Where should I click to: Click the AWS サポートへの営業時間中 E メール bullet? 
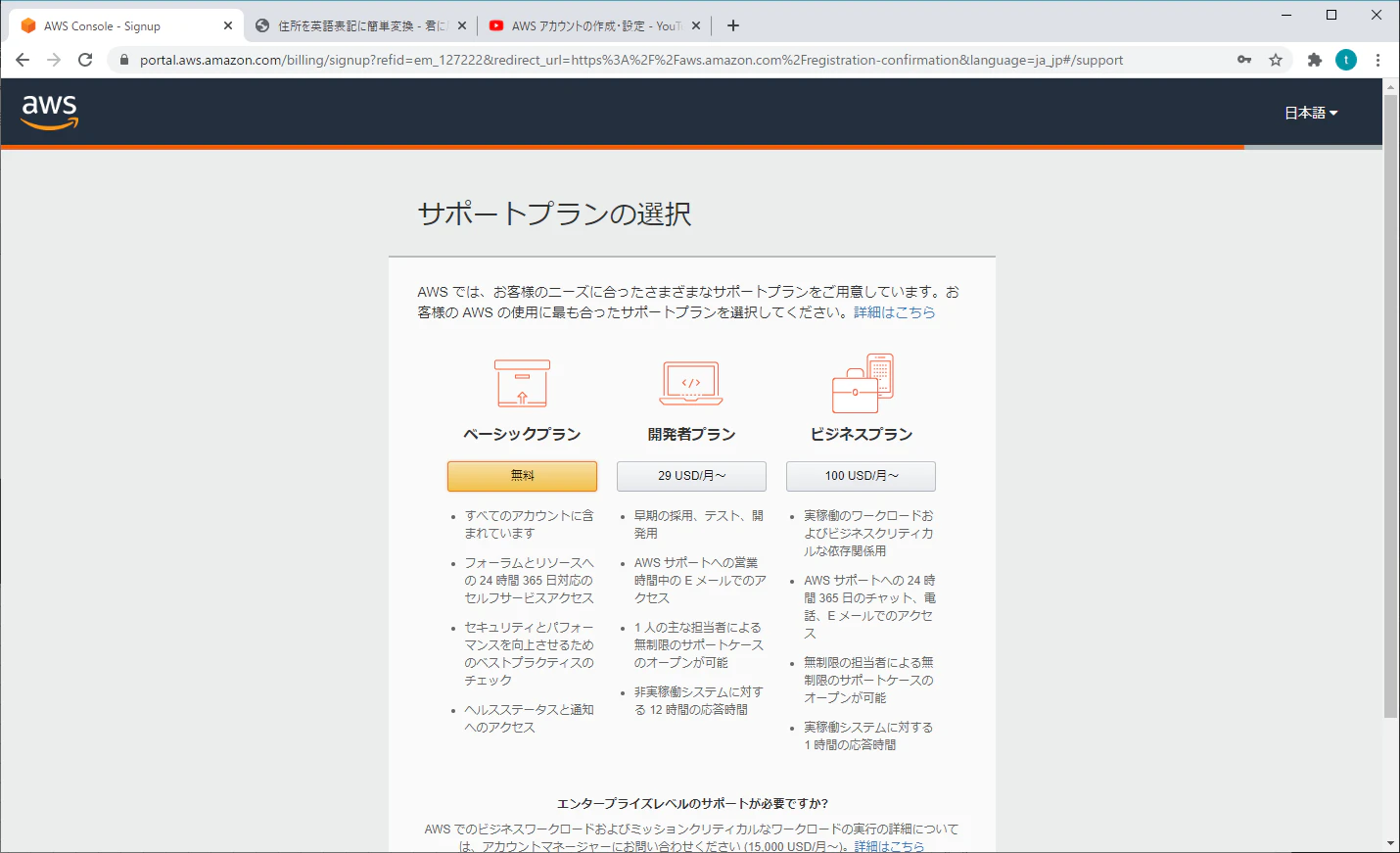point(700,580)
